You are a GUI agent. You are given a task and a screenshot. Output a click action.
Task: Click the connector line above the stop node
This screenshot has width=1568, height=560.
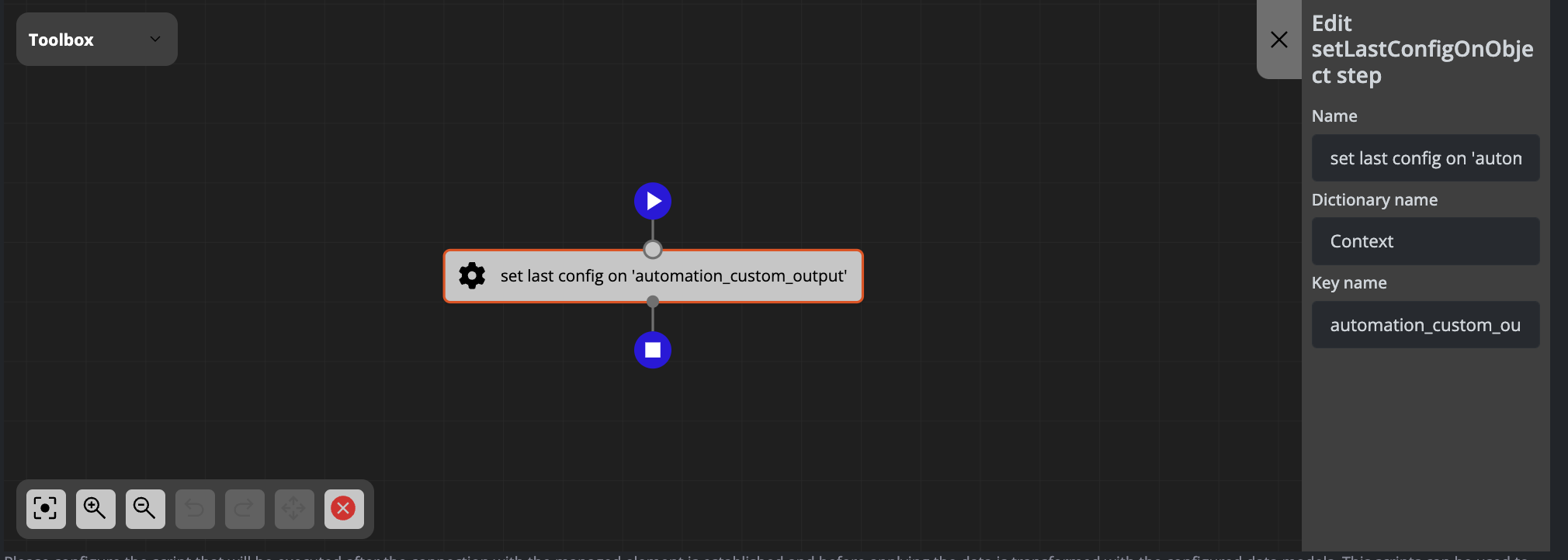653,319
